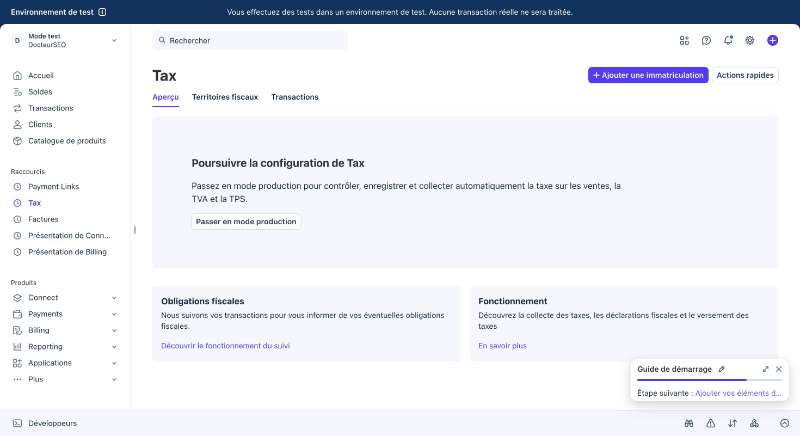Viewport: 800px width, 436px height.
Task: Click the info icon beside Environnement de test
Action: [x=102, y=12]
